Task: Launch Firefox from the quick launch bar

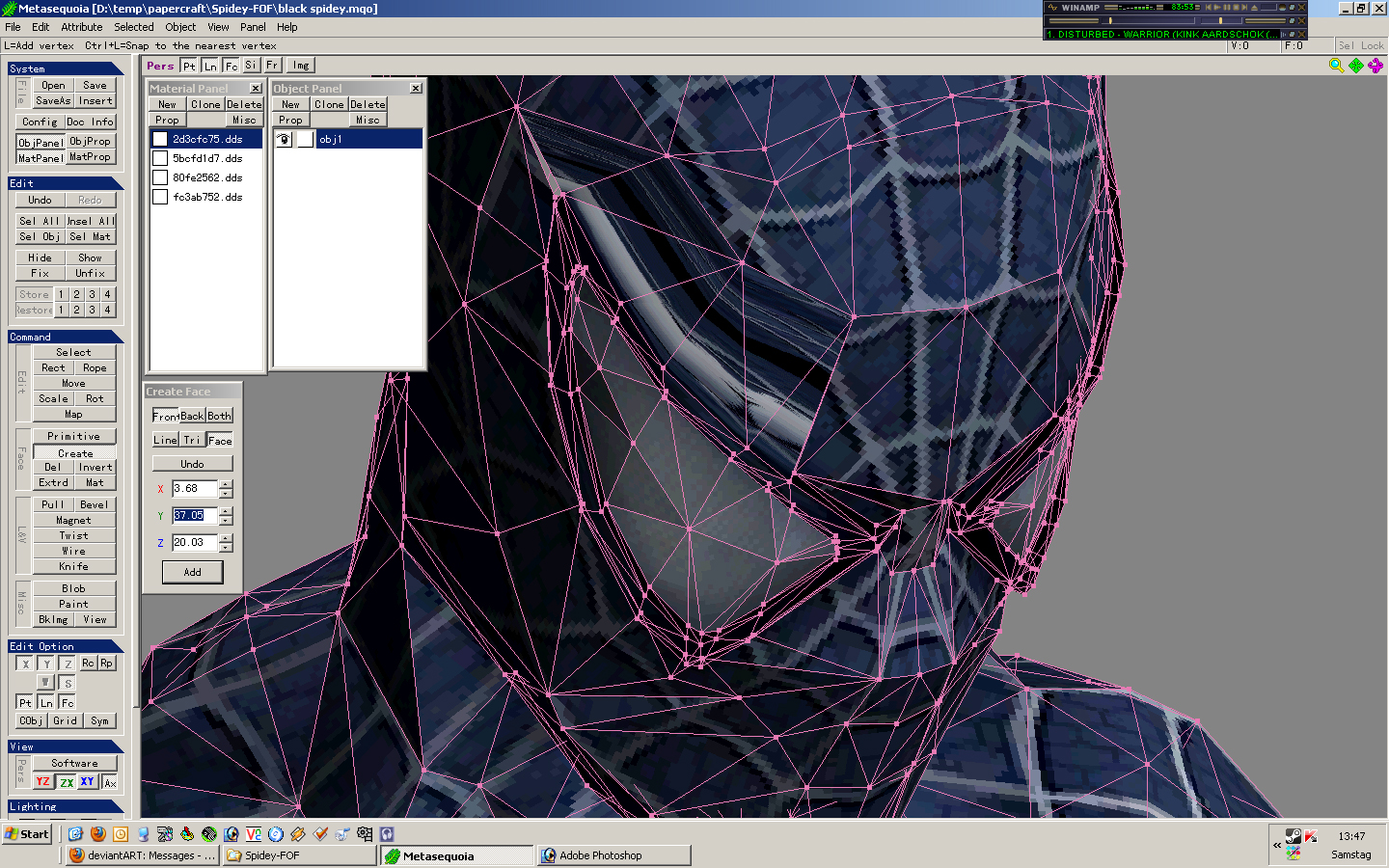Action: tap(97, 834)
